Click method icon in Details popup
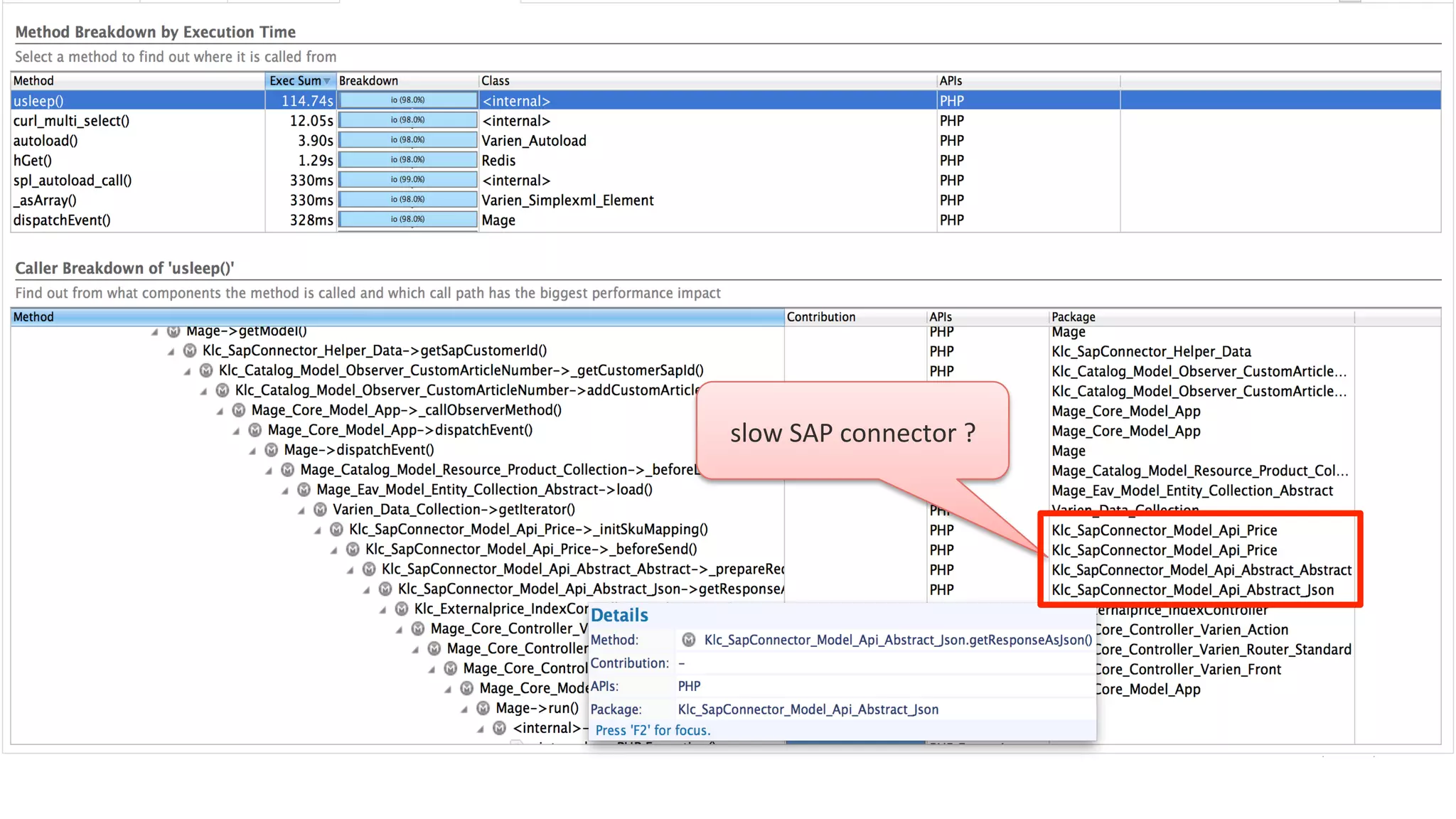This screenshot has width=1456, height=819. [x=689, y=640]
